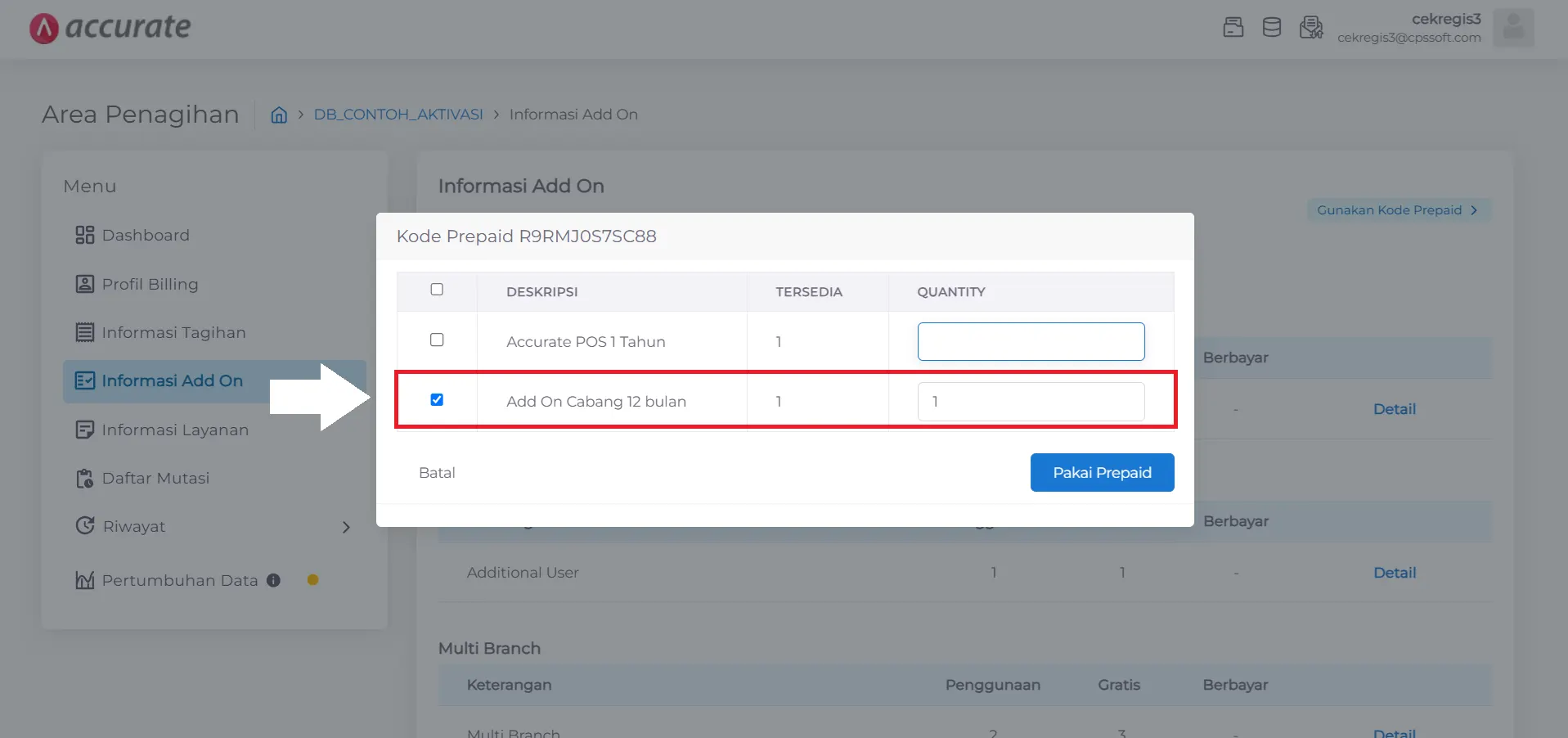Click Detail link in Additional User row
The image size is (1568, 738).
click(1394, 573)
